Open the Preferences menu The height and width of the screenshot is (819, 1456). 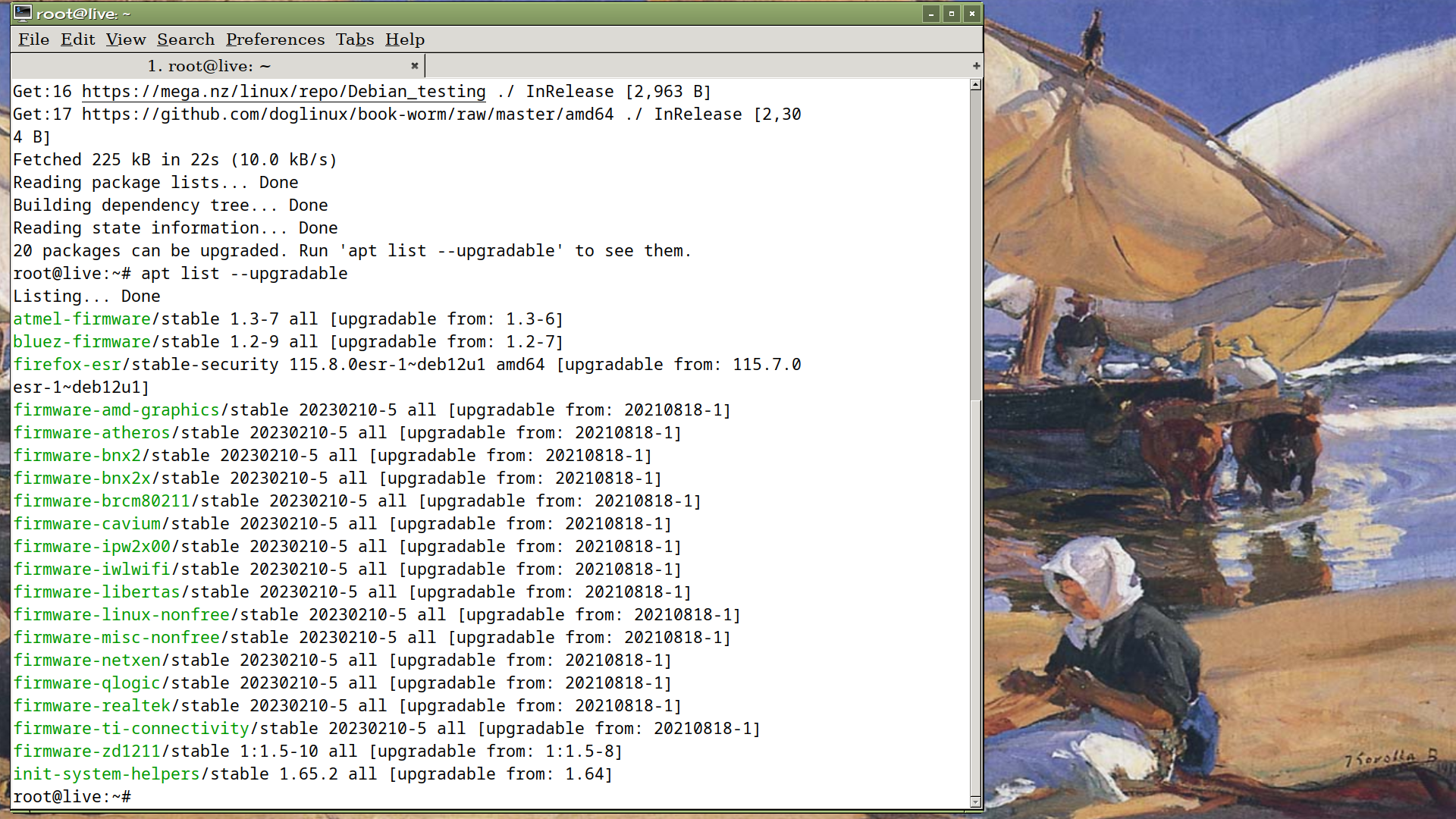click(275, 39)
